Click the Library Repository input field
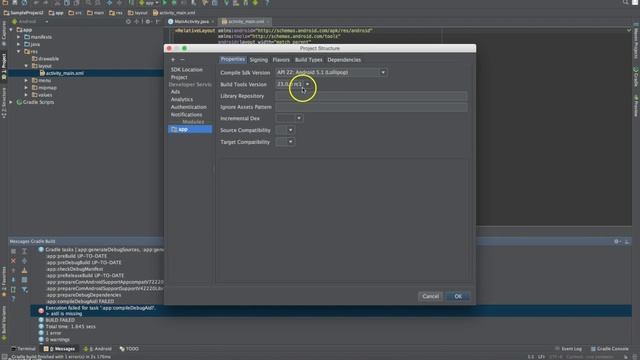This screenshot has width=640, height=360. (x=371, y=96)
